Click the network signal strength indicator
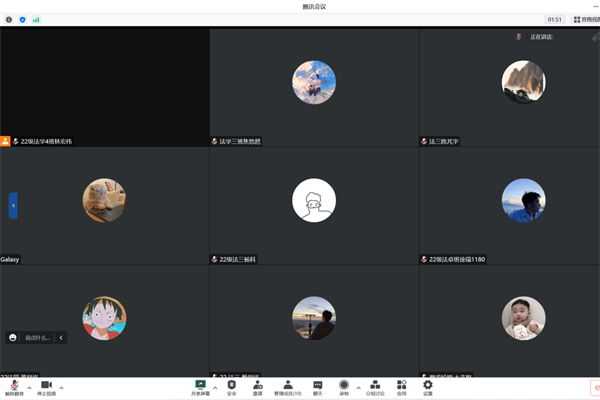Viewport: 600px width, 400px height. pos(36,19)
